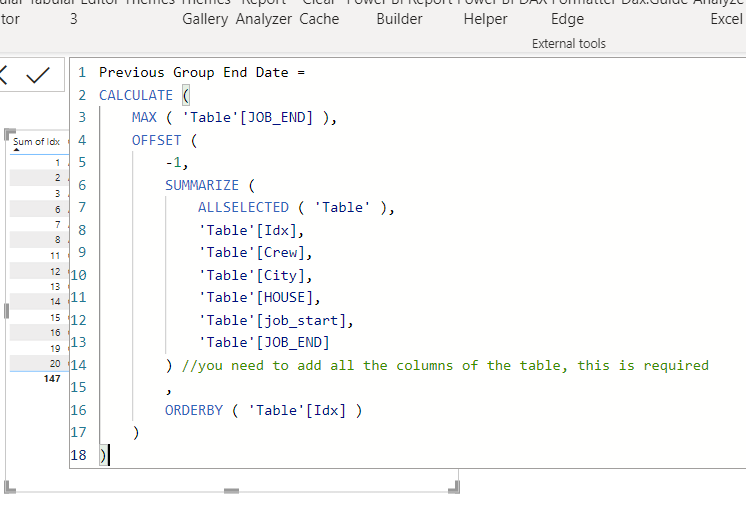Grab the visual's bottom-right corner handle
Screen dimensions: 746x510
[x=454, y=487]
